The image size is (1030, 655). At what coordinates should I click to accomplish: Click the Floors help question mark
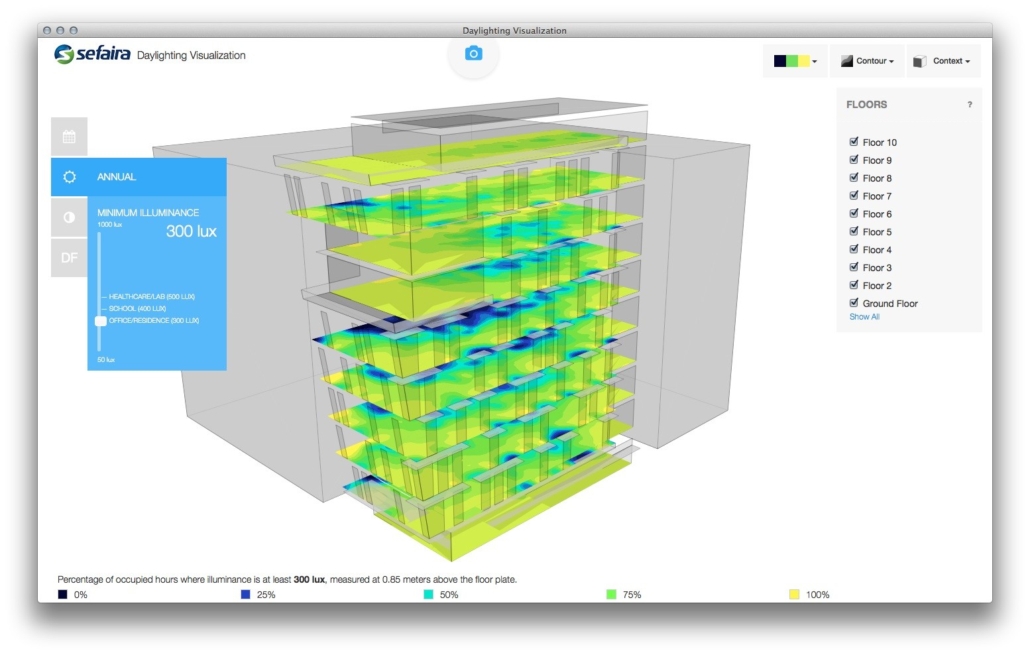click(x=969, y=105)
